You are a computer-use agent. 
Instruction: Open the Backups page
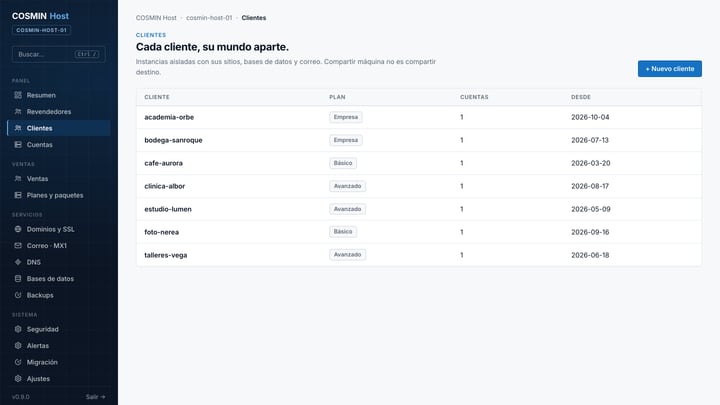[59, 295]
